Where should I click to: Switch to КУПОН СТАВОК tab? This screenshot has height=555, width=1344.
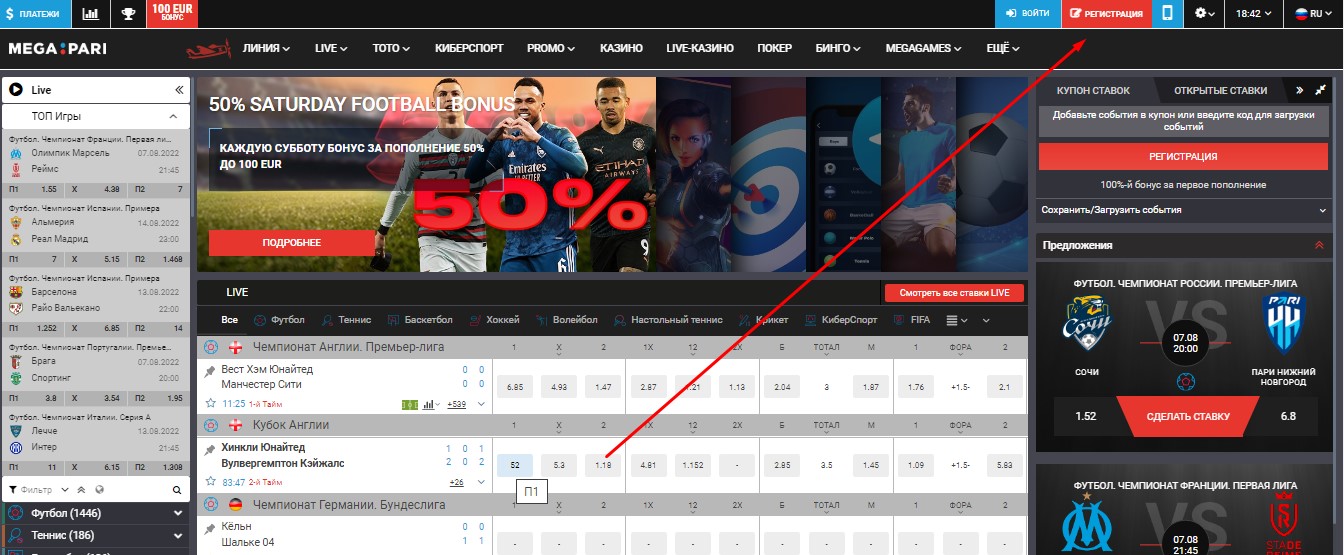[x=1093, y=90]
